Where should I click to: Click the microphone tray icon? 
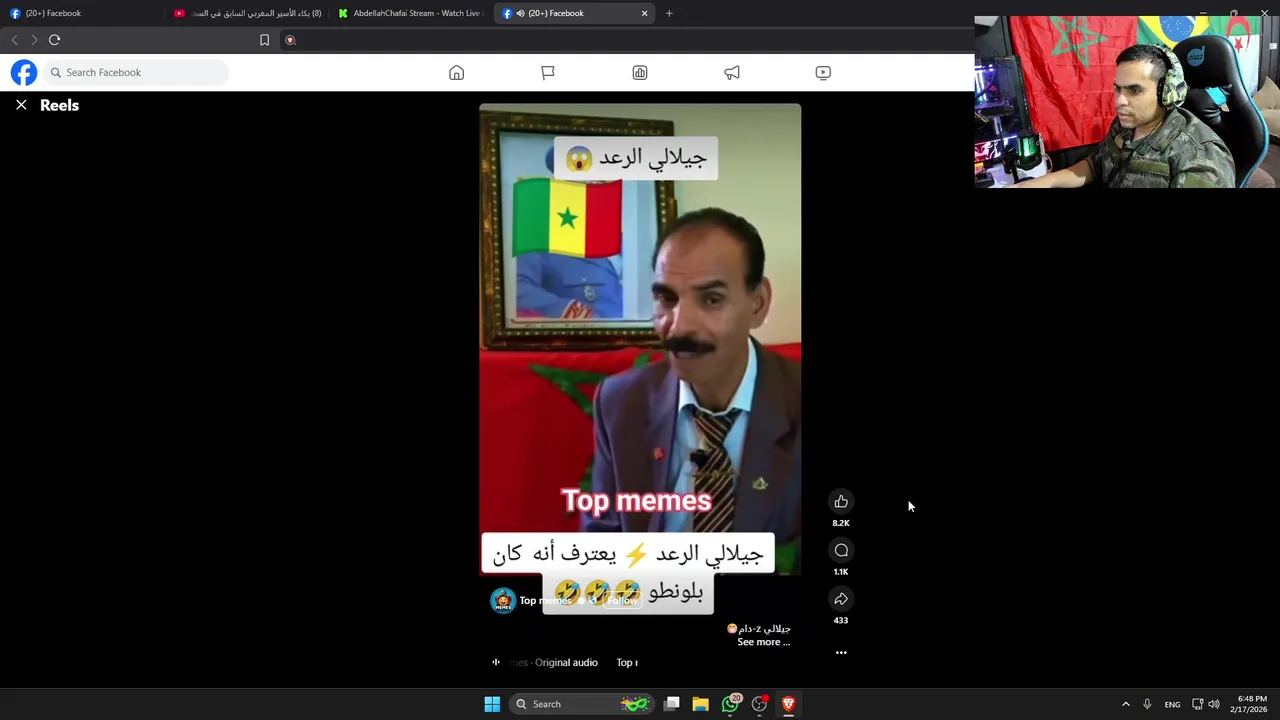tap(1147, 704)
